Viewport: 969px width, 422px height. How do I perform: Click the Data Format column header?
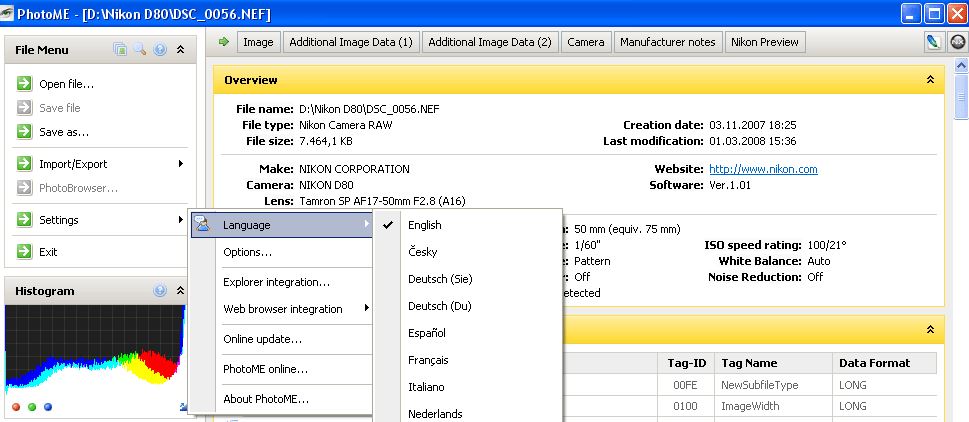[x=884, y=363]
